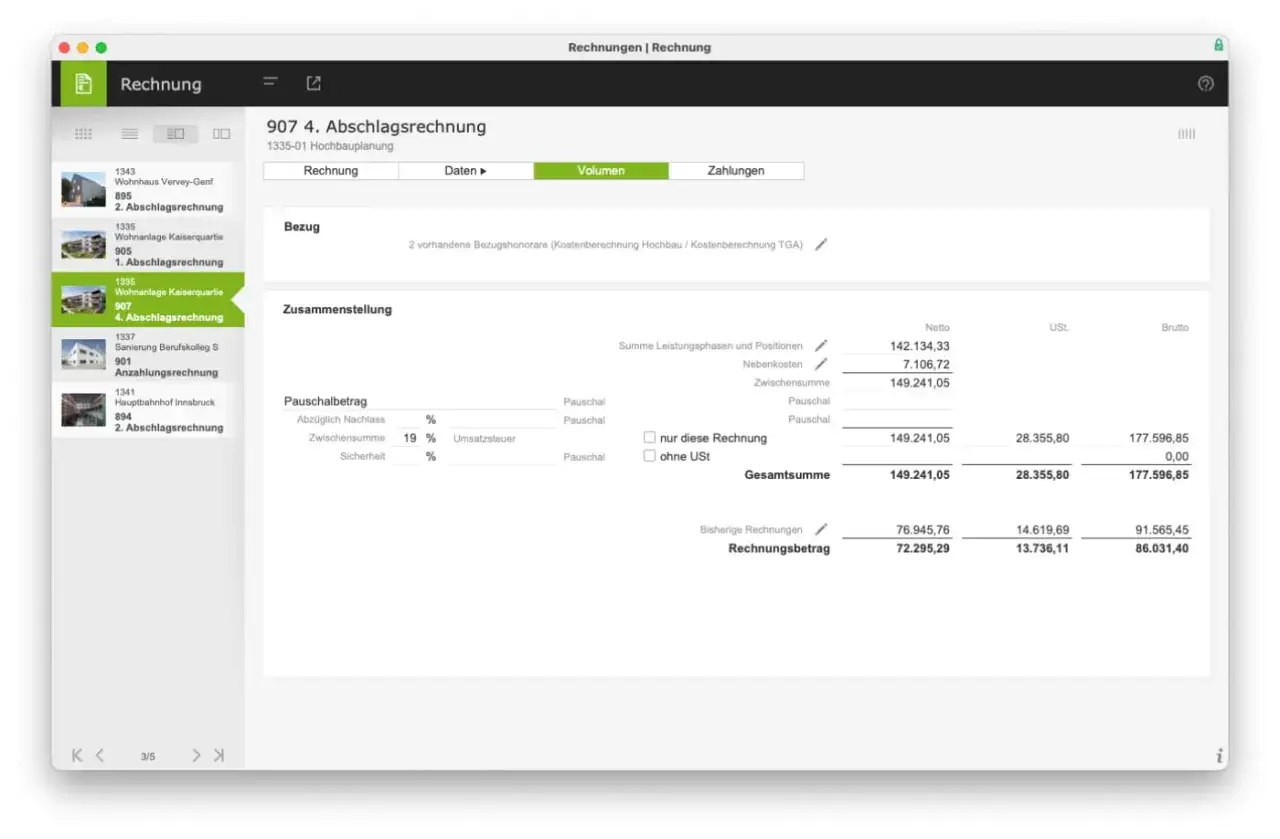1280x839 pixels.
Task: Switch to the Zahlungen tab
Action: click(x=736, y=171)
